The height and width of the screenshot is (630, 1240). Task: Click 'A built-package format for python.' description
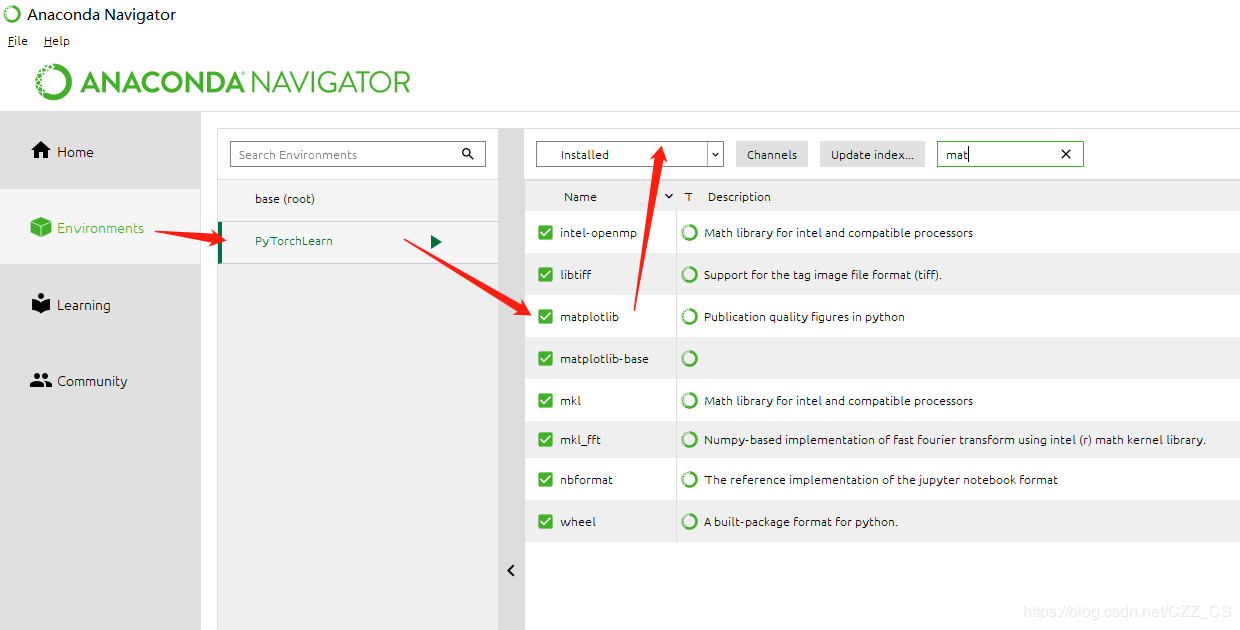(801, 522)
